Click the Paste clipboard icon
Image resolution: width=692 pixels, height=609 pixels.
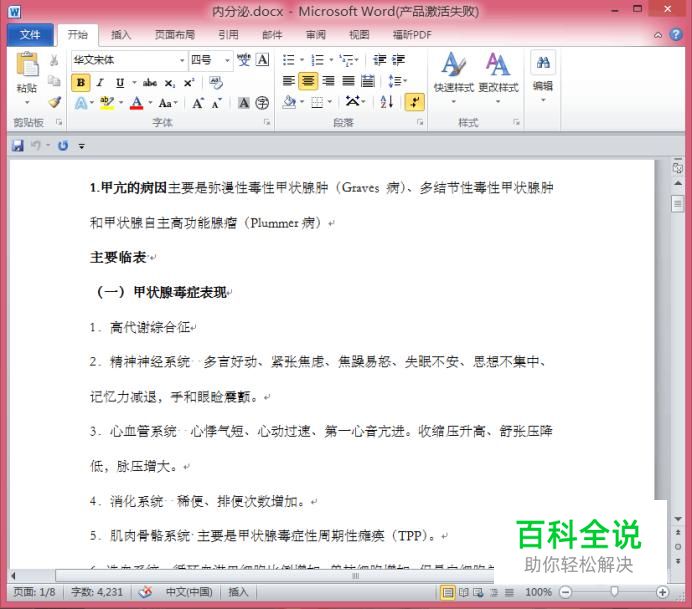(27, 64)
